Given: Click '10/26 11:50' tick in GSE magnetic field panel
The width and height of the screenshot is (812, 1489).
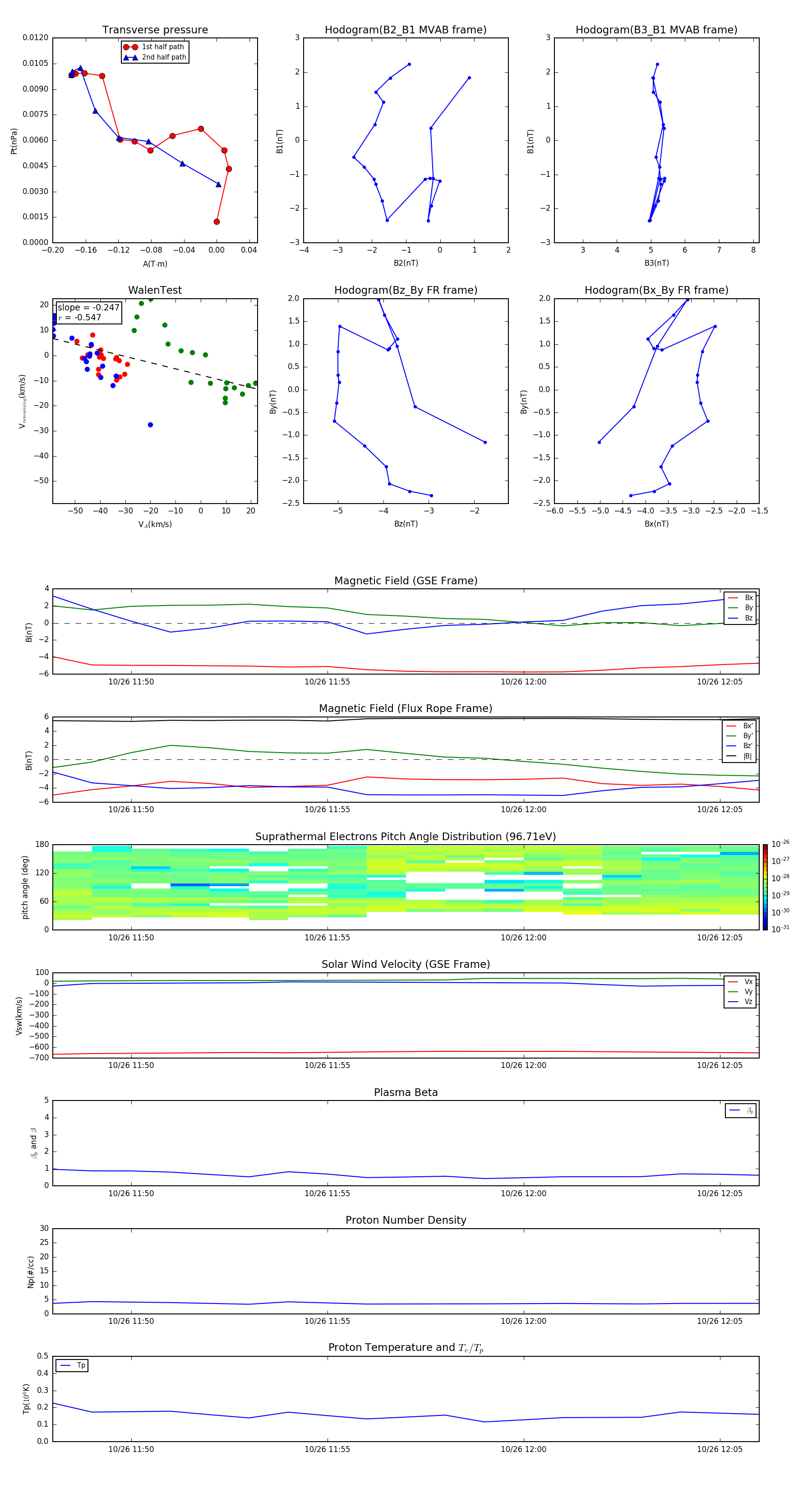Looking at the screenshot, I should click(x=131, y=682).
